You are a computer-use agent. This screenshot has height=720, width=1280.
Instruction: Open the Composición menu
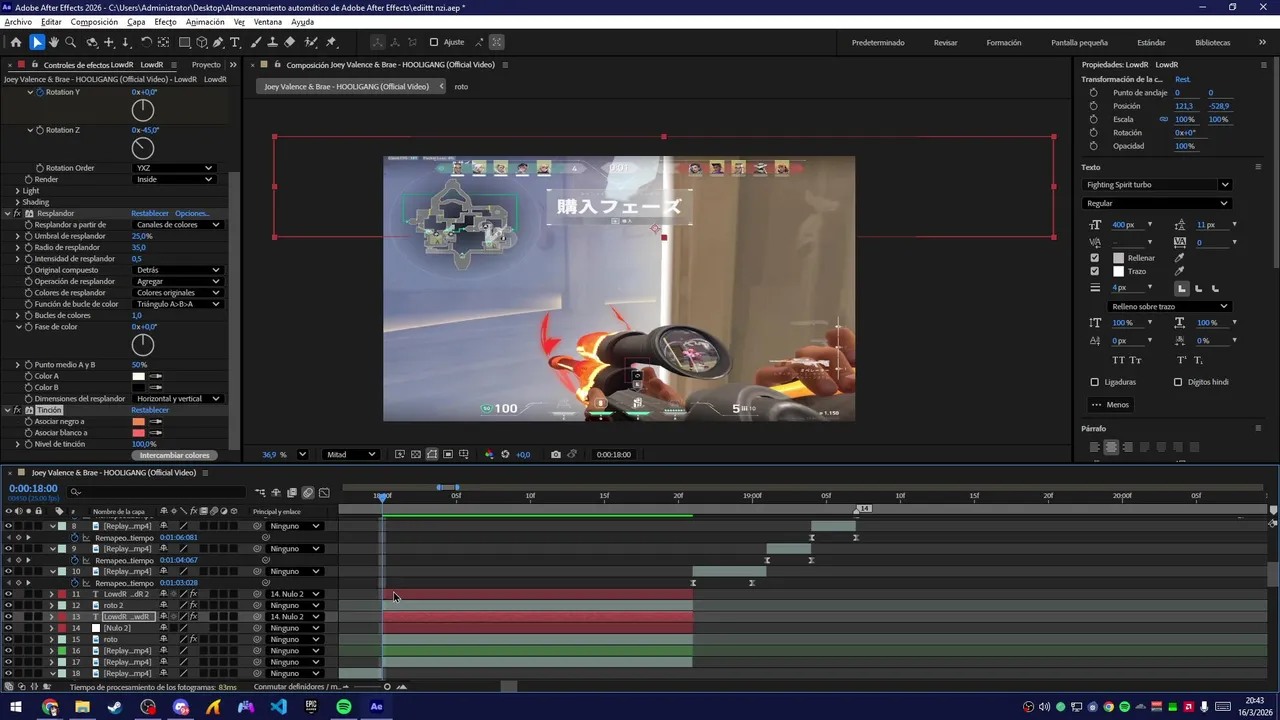tap(94, 22)
